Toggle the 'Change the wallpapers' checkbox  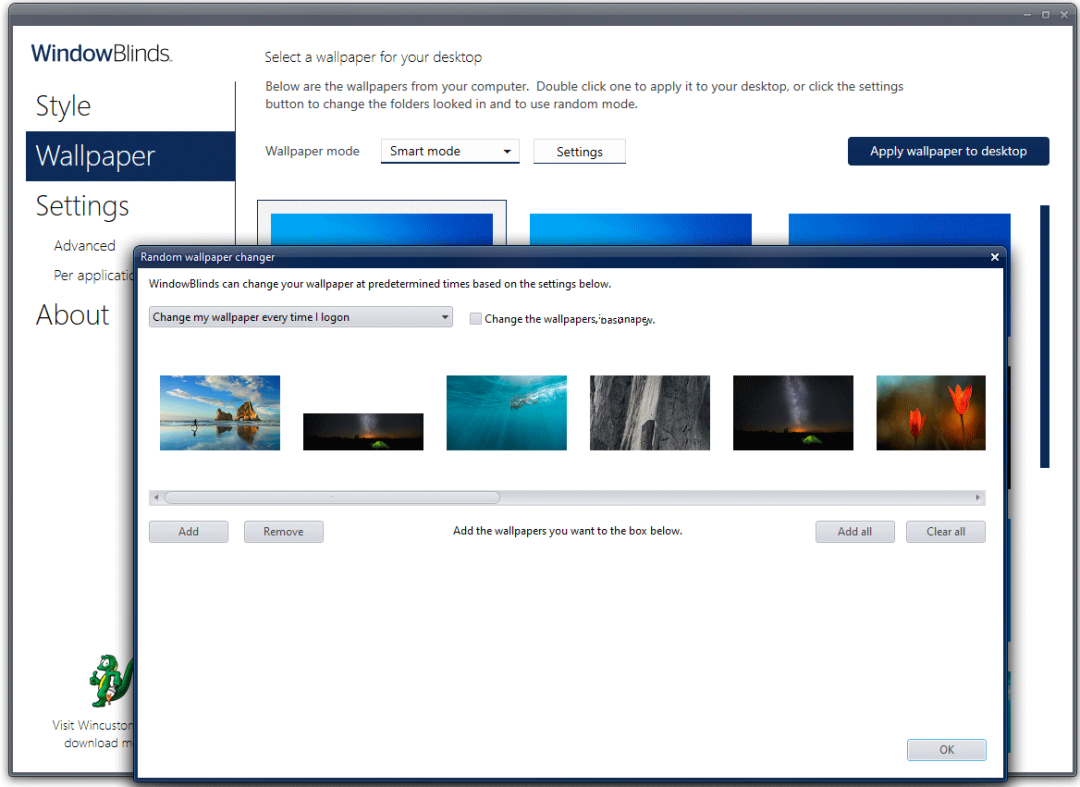click(x=475, y=319)
